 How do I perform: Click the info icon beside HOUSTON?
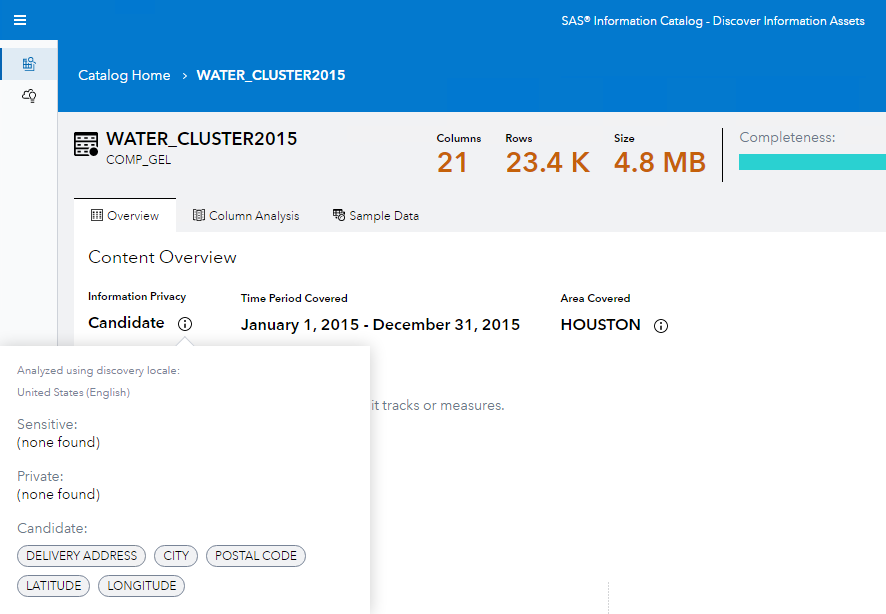[x=661, y=326]
